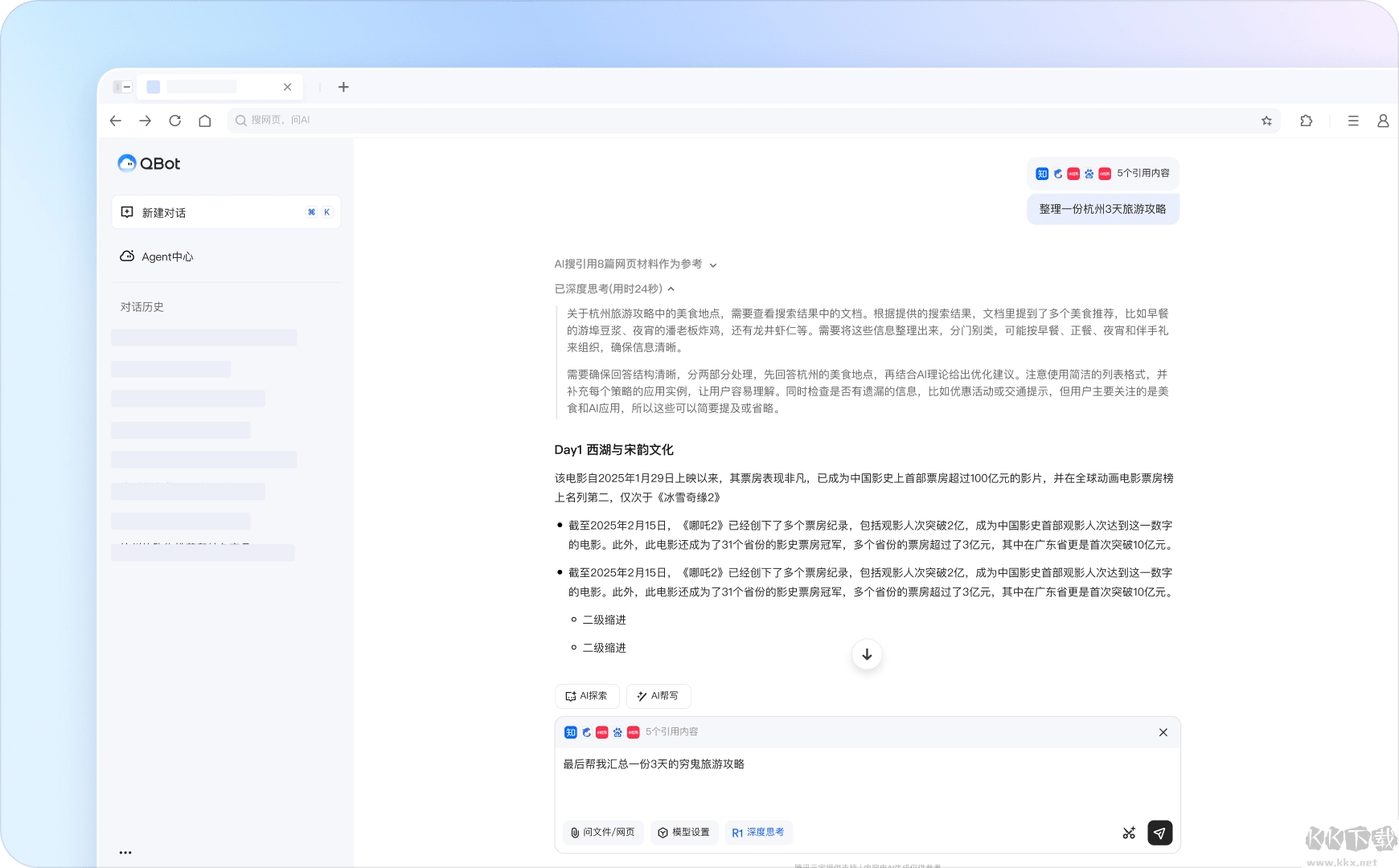1399x868 pixels.
Task: Open 对话历史 conversation history section
Action: point(141,306)
